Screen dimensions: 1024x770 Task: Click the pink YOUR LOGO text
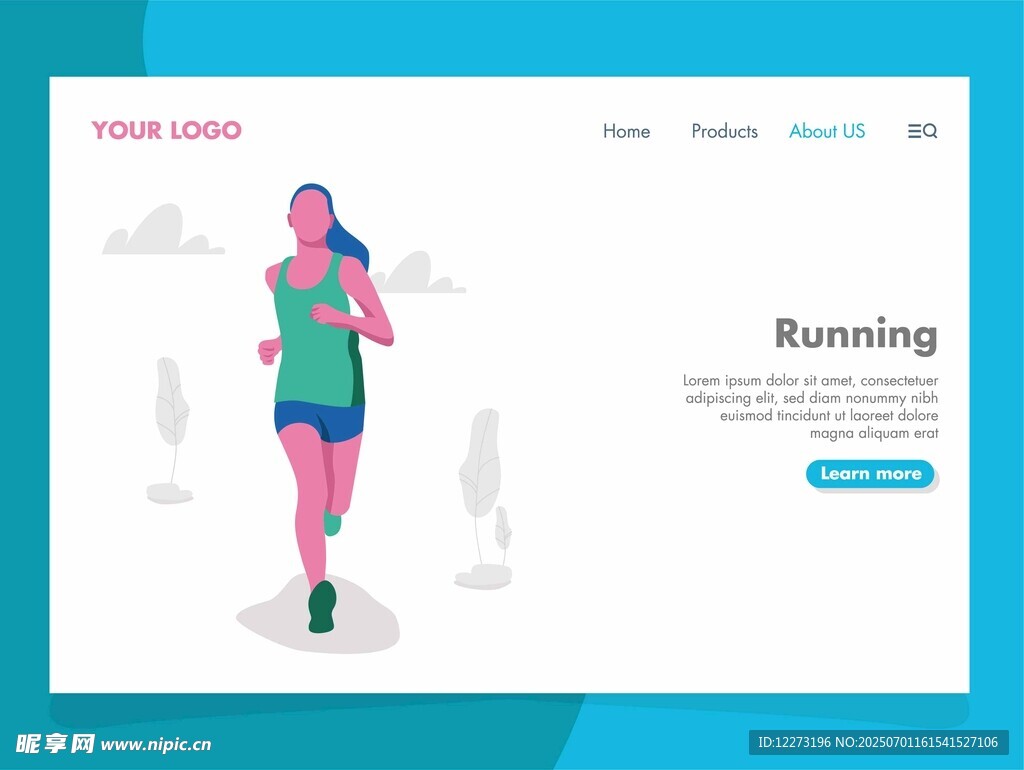[x=166, y=130]
